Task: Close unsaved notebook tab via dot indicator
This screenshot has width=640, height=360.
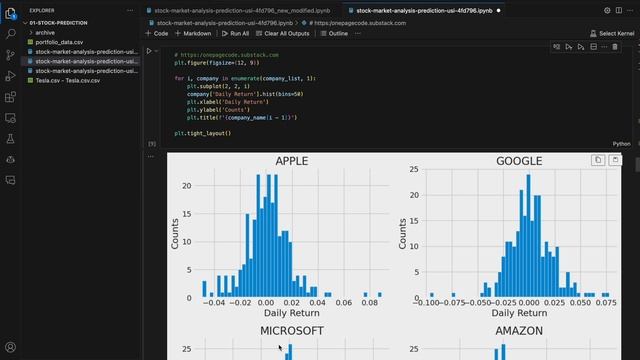Action: click(498, 11)
